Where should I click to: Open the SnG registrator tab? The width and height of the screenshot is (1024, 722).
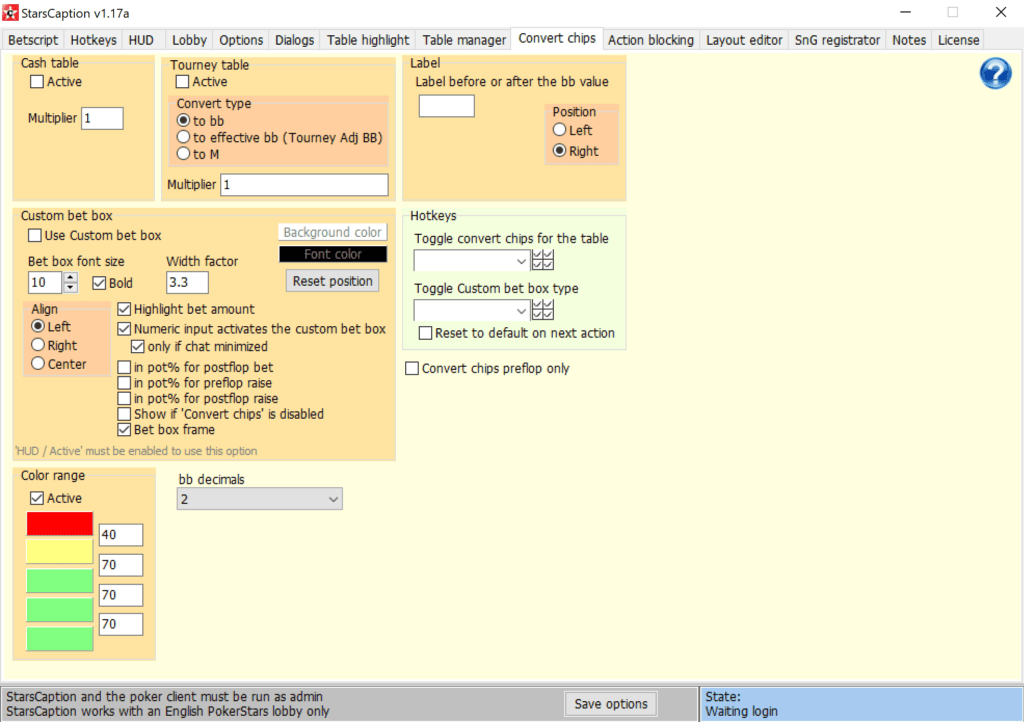coord(837,40)
